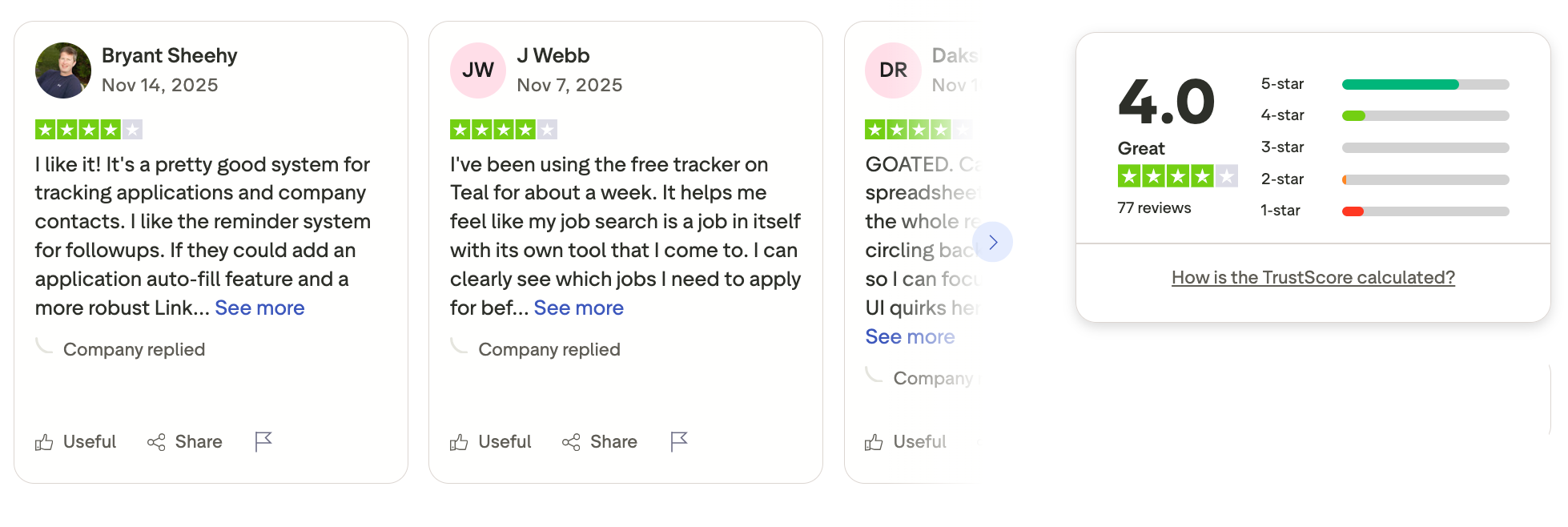Image resolution: width=1568 pixels, height=527 pixels.
Task: Show company reply on J Webb's review
Action: coord(549,350)
